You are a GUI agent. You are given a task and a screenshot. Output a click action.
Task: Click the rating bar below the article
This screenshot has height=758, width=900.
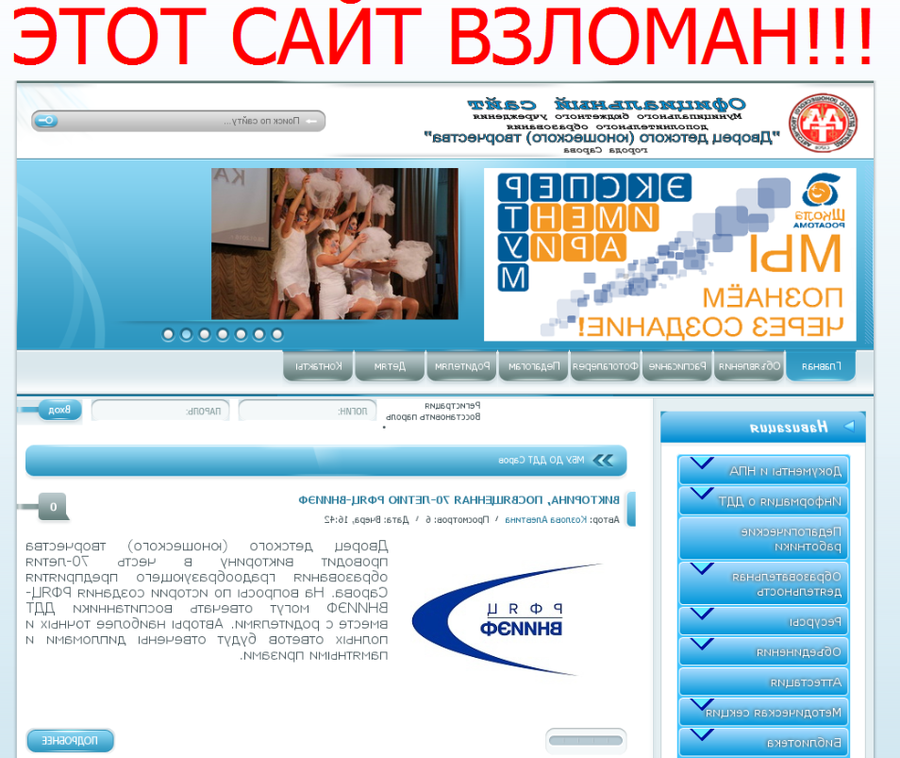coord(586,741)
